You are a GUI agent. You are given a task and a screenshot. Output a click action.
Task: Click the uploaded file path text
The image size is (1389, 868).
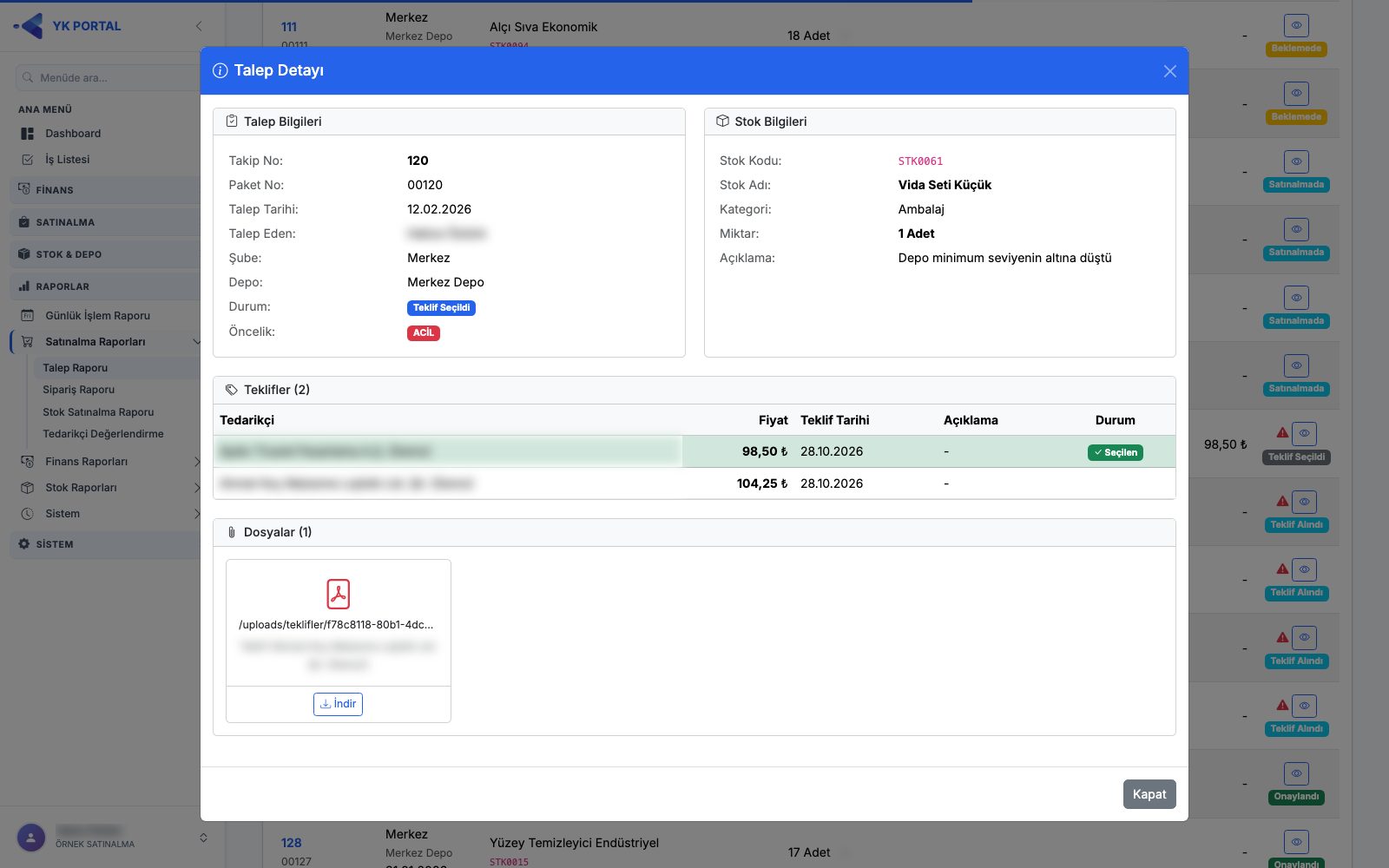[x=336, y=625]
